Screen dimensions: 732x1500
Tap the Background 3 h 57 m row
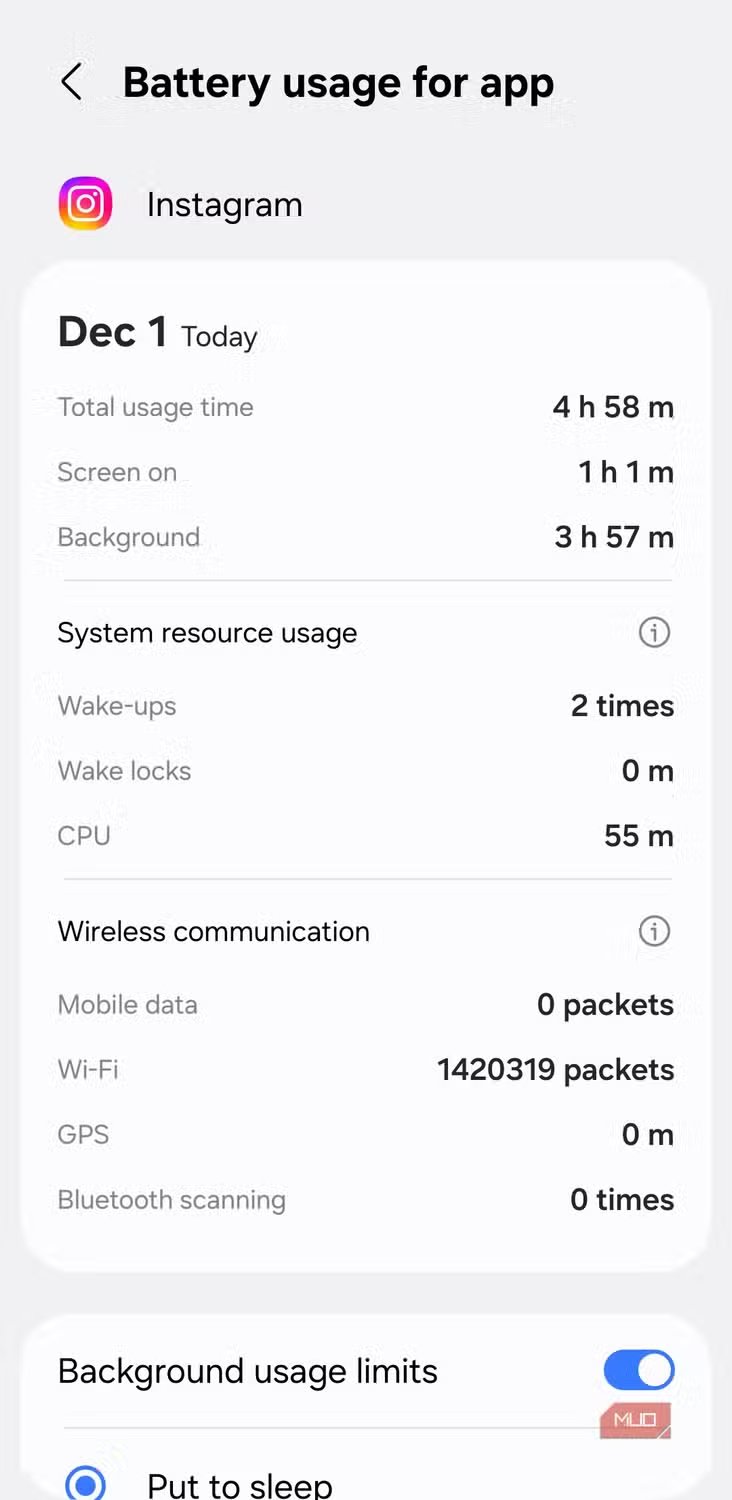(x=365, y=537)
